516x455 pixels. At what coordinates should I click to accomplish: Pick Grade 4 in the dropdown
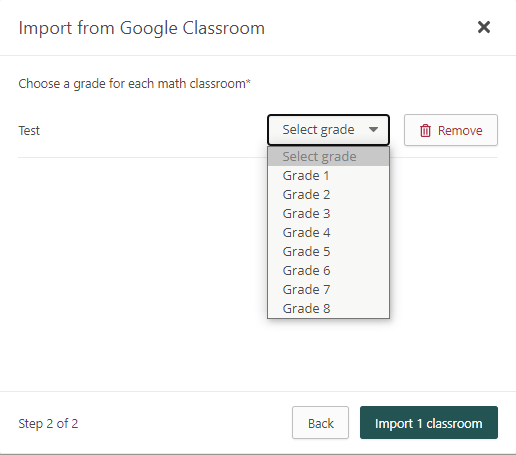328,233
